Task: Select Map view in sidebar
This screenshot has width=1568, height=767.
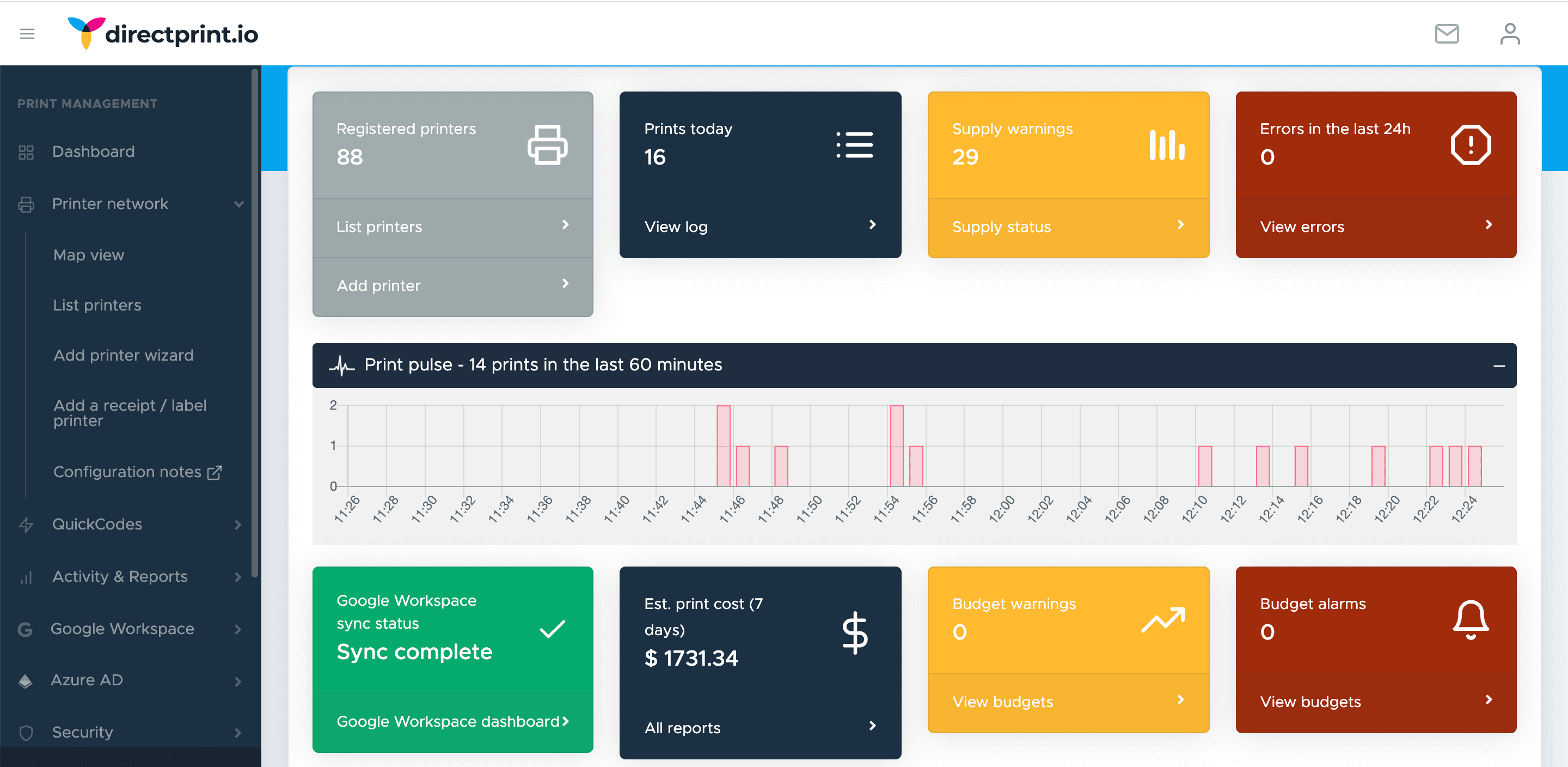Action: pyautogui.click(x=89, y=255)
